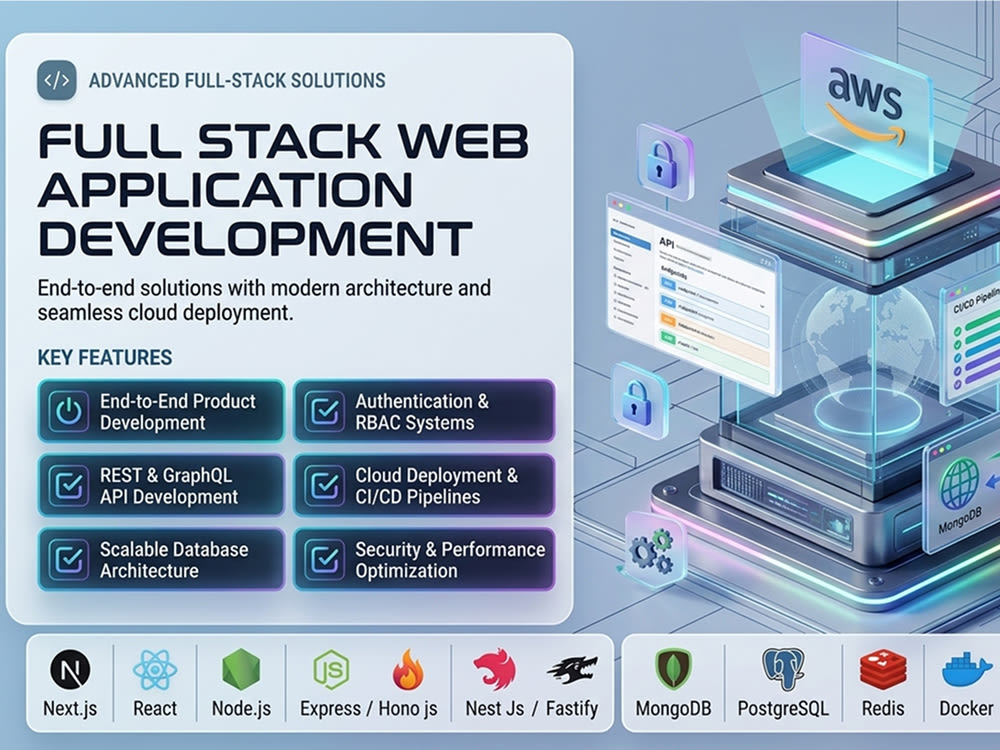Click the Cloud Deployment & CI/CD Pipelines card text
This screenshot has height=750, width=1000.
point(436,485)
